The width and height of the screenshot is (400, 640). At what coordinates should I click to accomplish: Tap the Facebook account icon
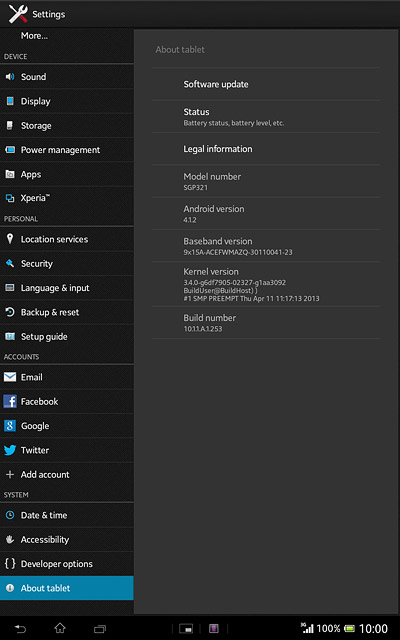pyautogui.click(x=10, y=401)
